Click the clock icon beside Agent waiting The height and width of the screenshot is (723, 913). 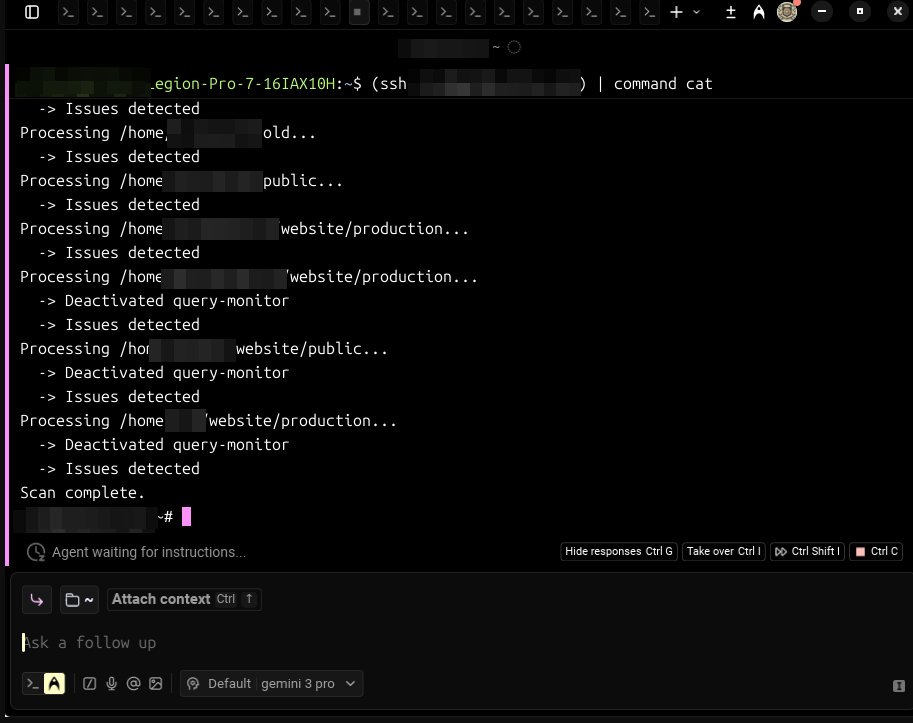[36, 552]
